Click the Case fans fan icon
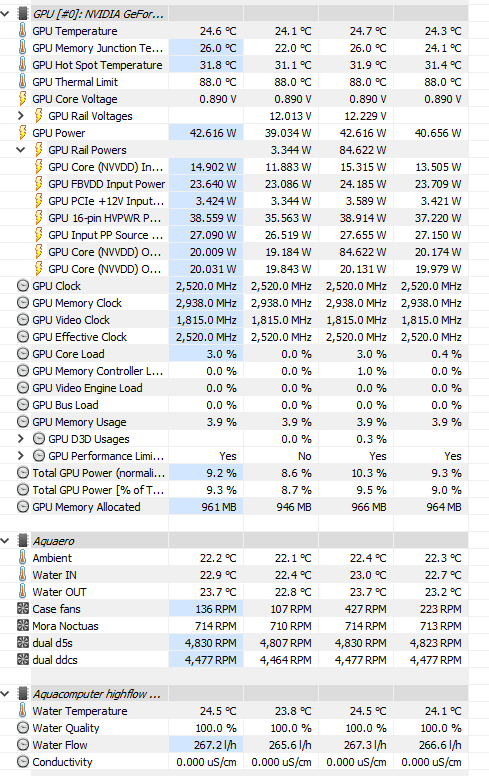The image size is (489, 776). click(23, 608)
